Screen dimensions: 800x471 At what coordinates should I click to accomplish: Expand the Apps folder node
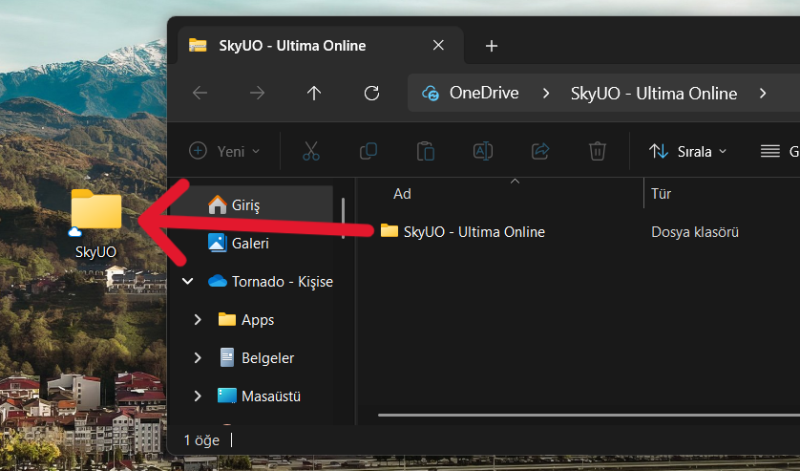pyautogui.click(x=198, y=319)
